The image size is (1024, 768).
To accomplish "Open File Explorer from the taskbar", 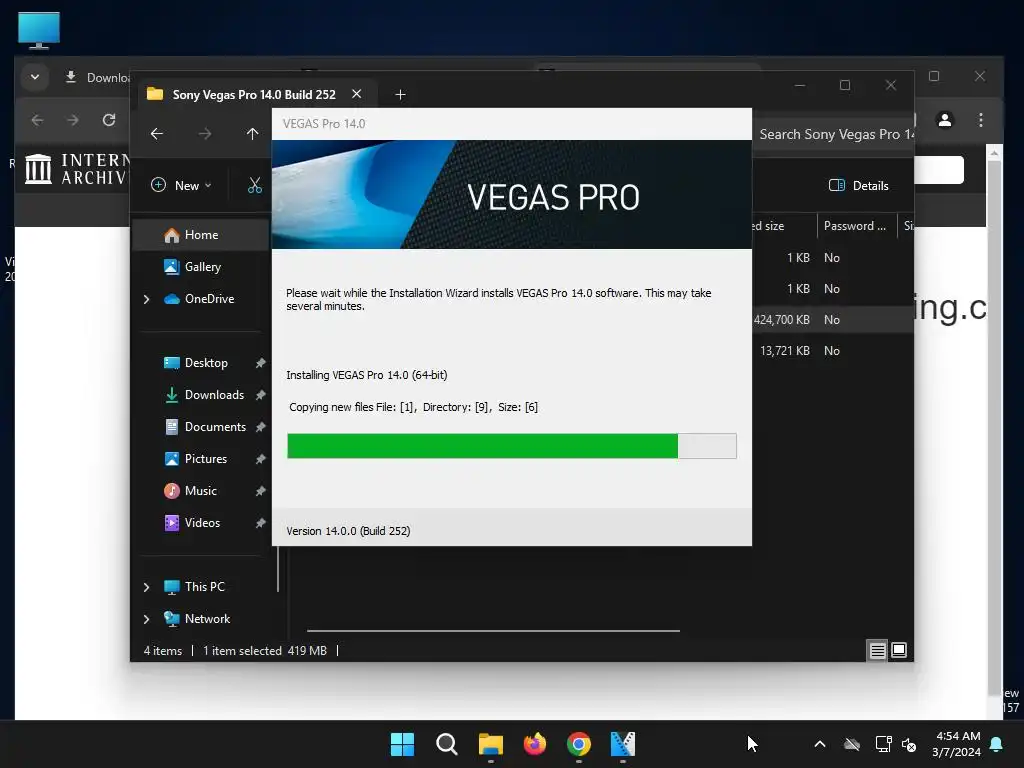I will pos(490,744).
